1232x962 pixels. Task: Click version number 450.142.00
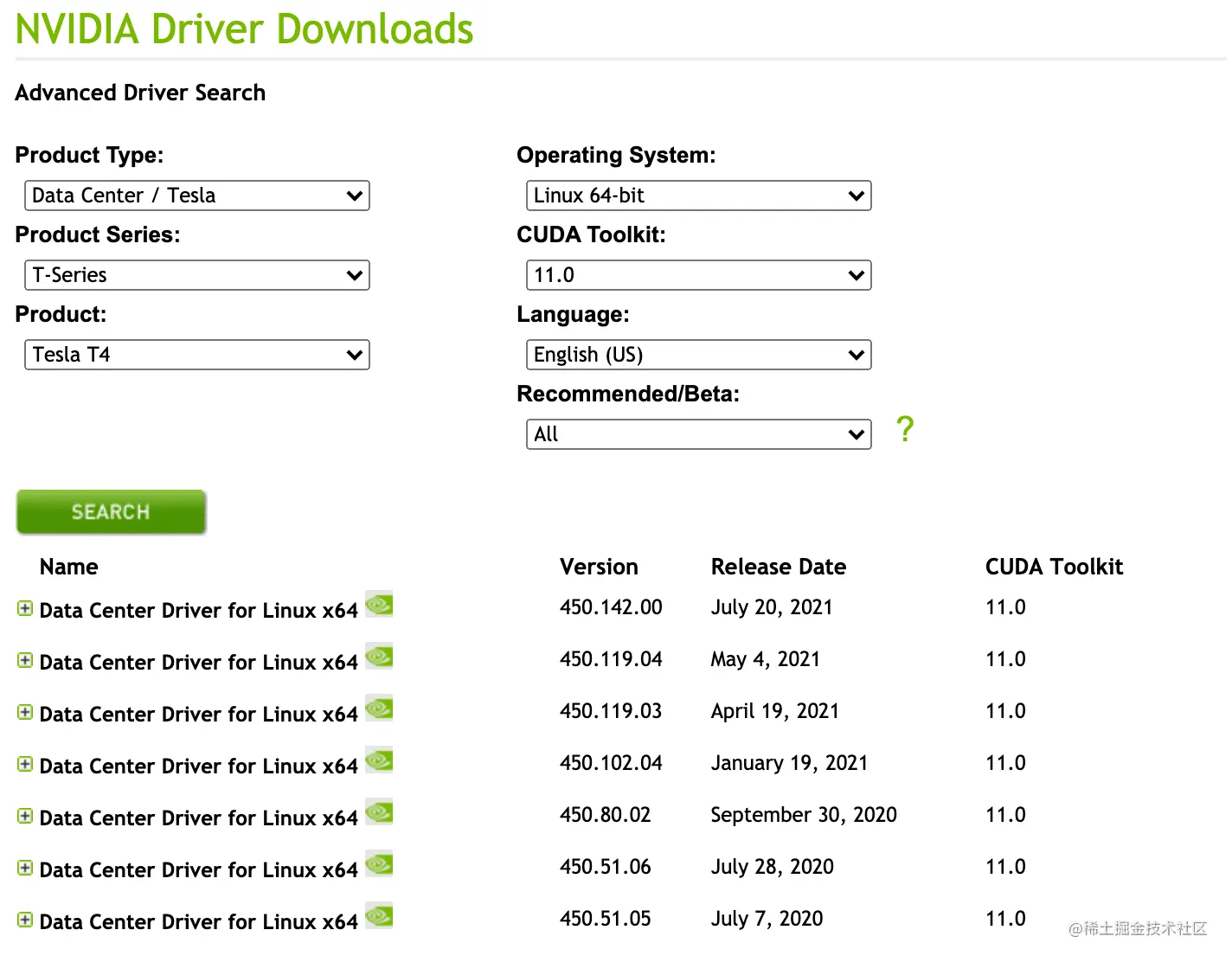pyautogui.click(x=611, y=607)
